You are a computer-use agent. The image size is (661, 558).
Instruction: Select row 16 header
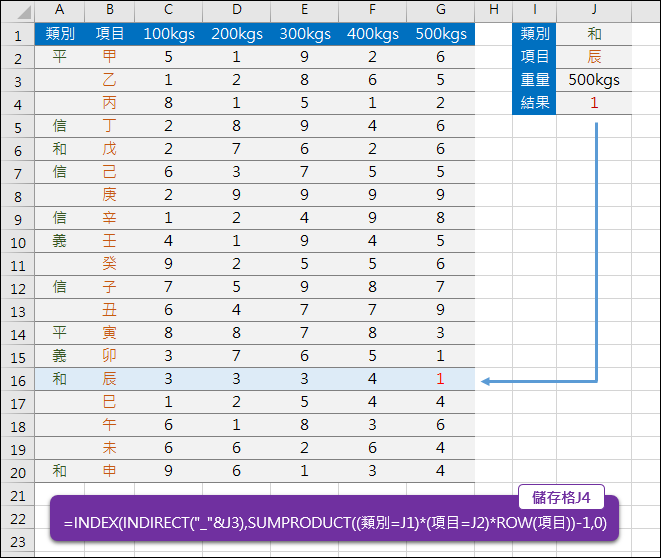pos(18,380)
